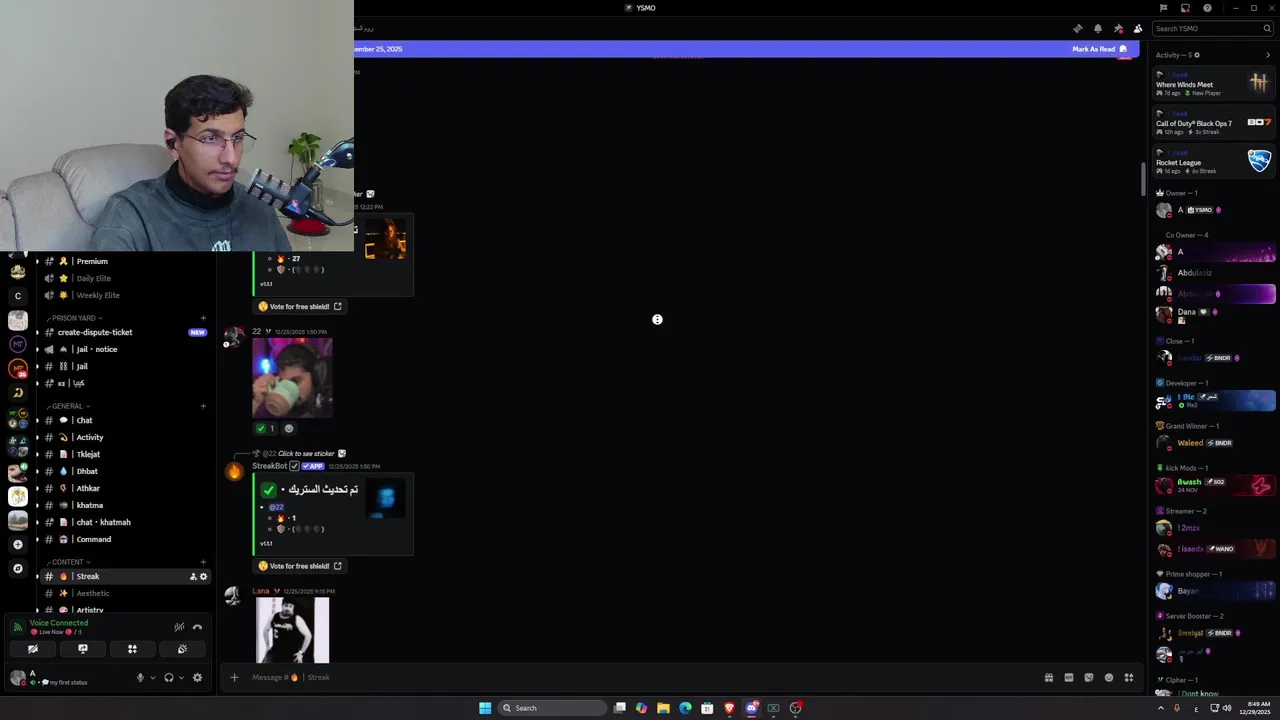Open the gift icon in message bar
Image resolution: width=1280 pixels, height=720 pixels.
(1048, 677)
